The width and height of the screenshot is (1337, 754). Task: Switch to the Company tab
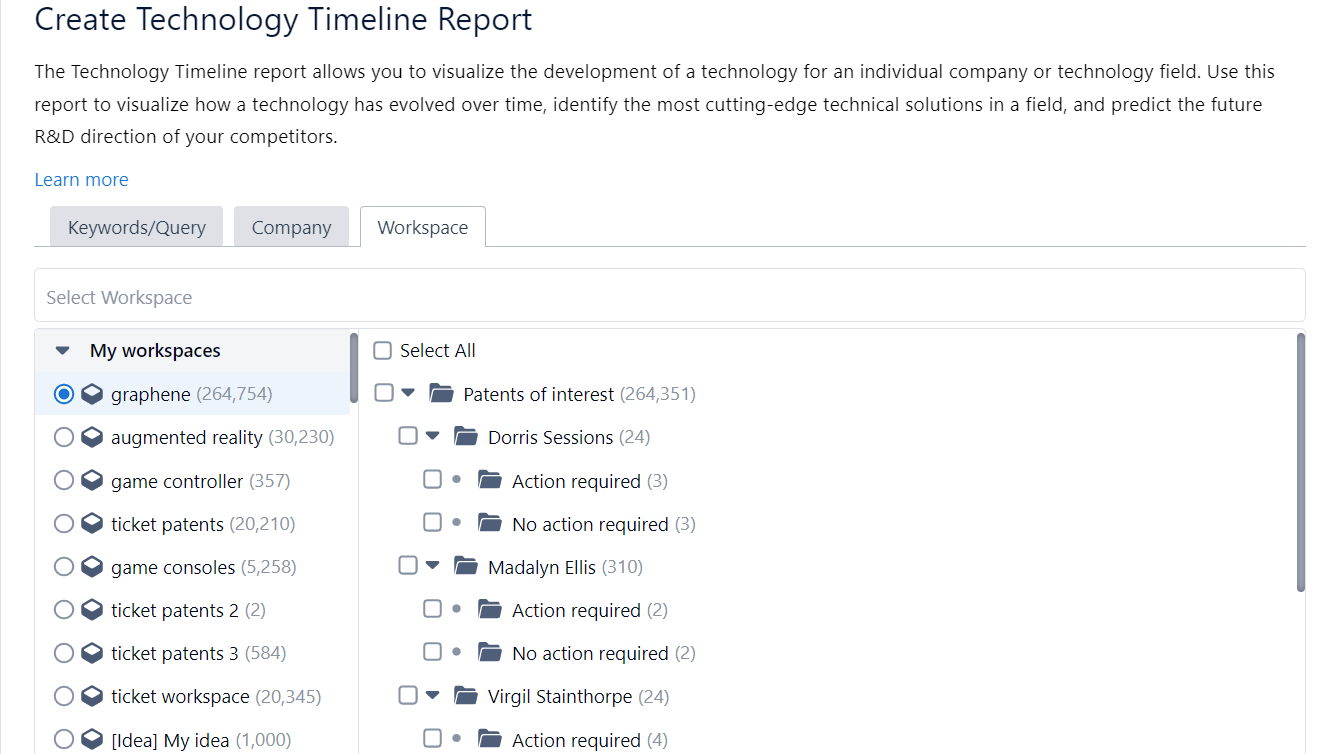point(291,227)
